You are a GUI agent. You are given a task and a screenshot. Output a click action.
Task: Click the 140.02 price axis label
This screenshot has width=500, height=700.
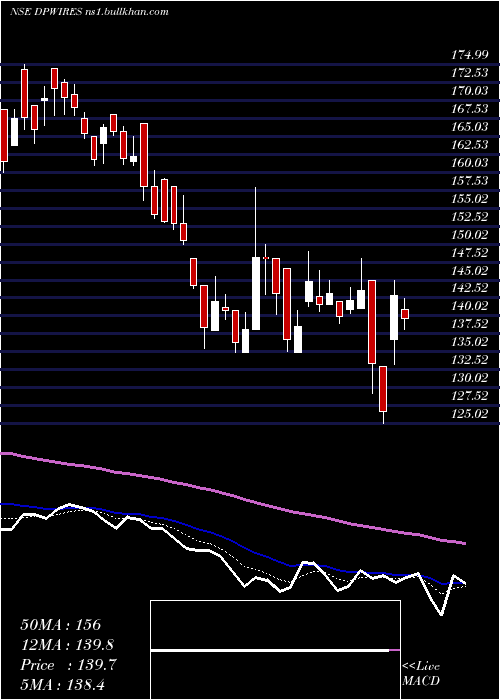click(470, 306)
